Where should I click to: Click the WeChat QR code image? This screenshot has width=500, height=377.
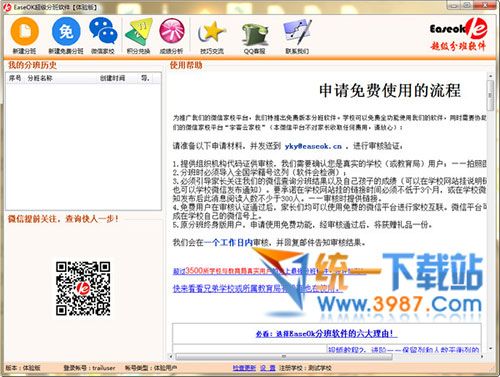tap(83, 288)
